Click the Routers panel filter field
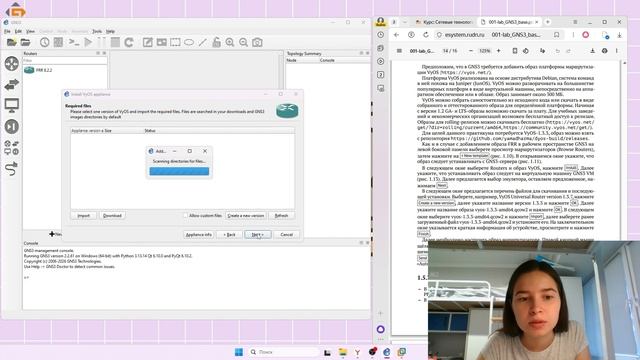This screenshot has width=640, height=360. tap(65, 60)
